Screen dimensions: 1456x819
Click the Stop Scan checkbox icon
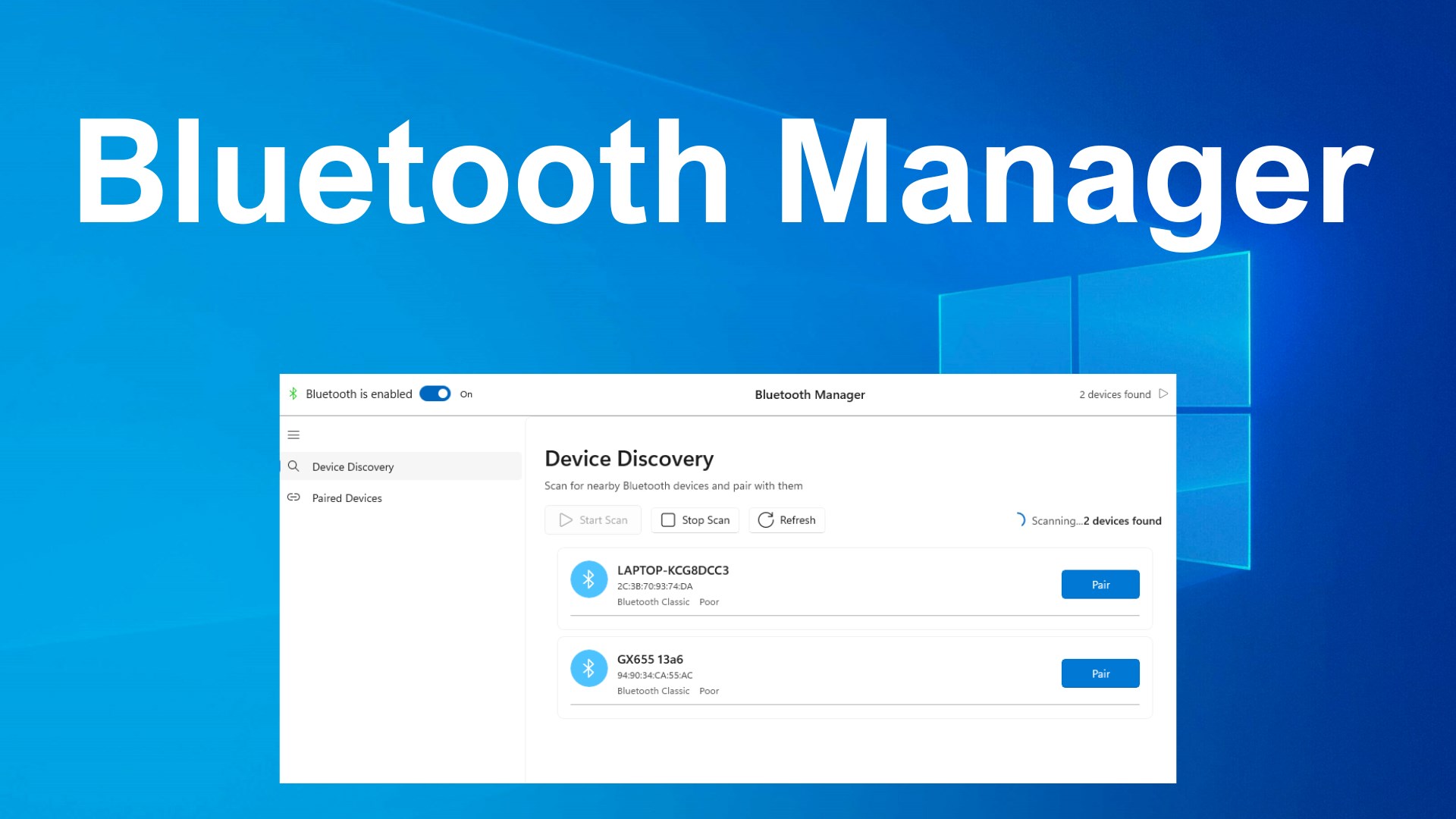click(669, 519)
